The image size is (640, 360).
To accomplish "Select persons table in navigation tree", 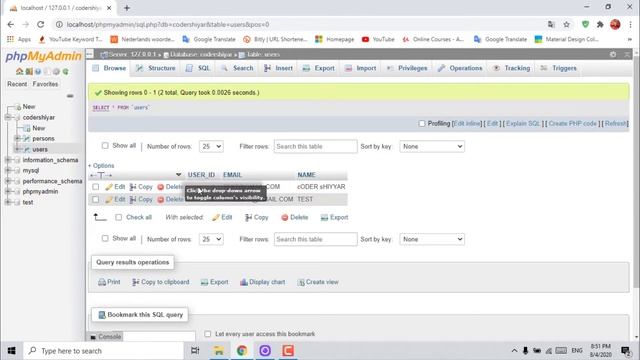I will pos(43,139).
